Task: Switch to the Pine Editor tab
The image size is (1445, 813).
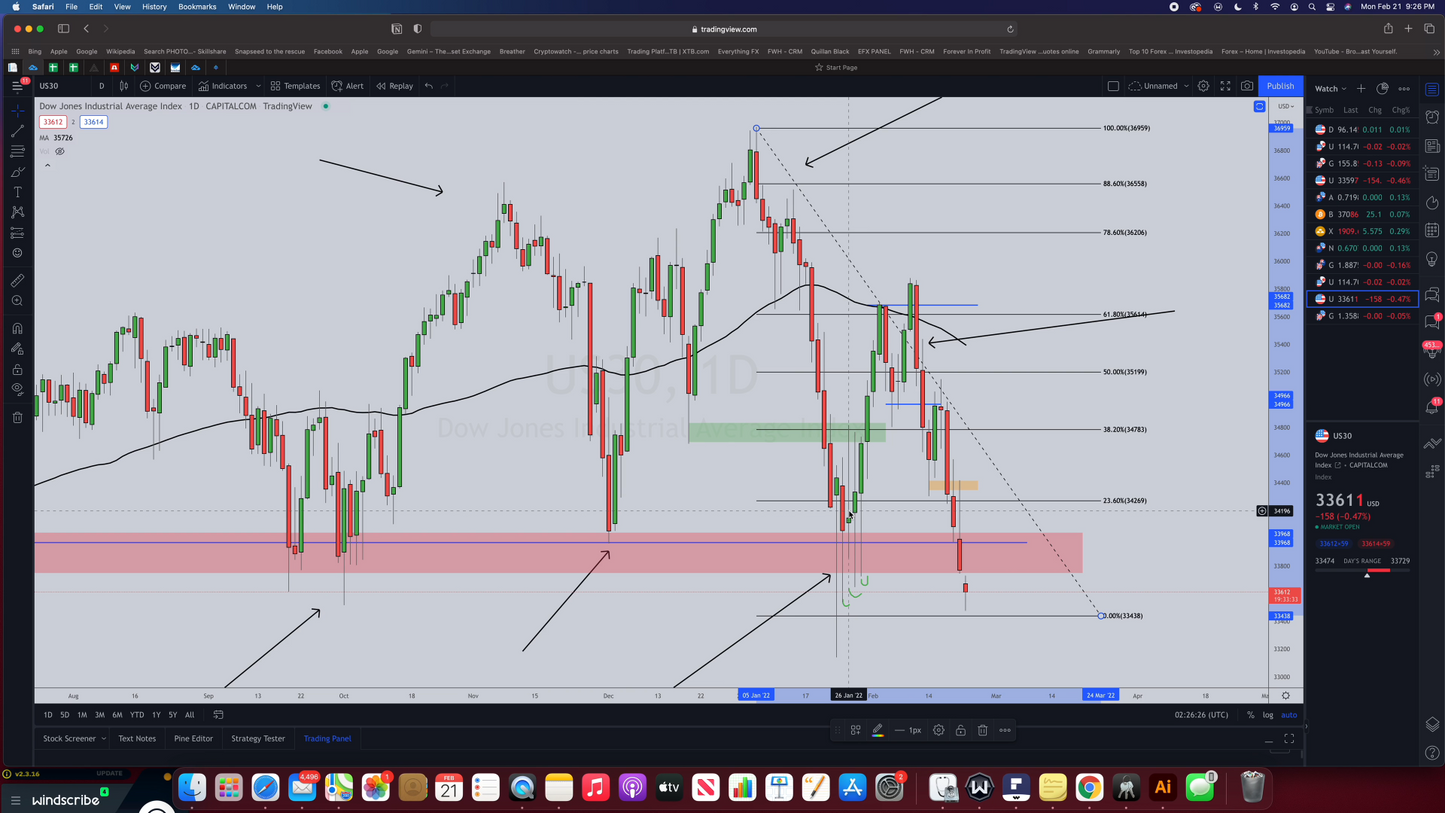Action: pyautogui.click(x=193, y=739)
